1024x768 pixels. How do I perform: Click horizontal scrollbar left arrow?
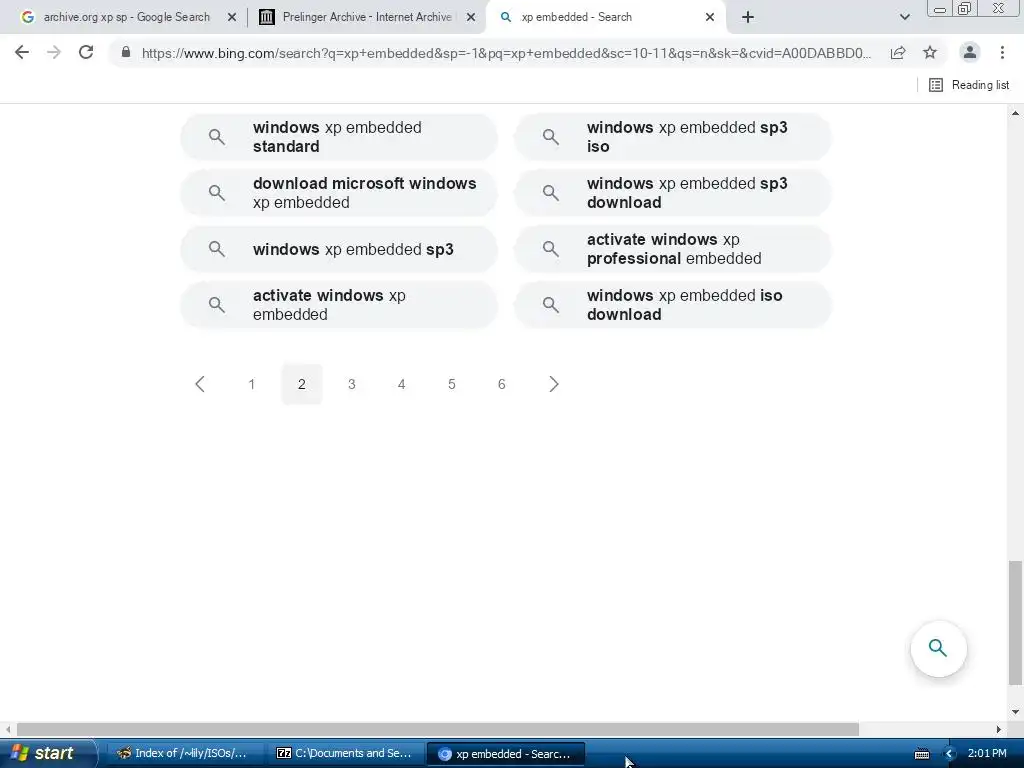8,729
